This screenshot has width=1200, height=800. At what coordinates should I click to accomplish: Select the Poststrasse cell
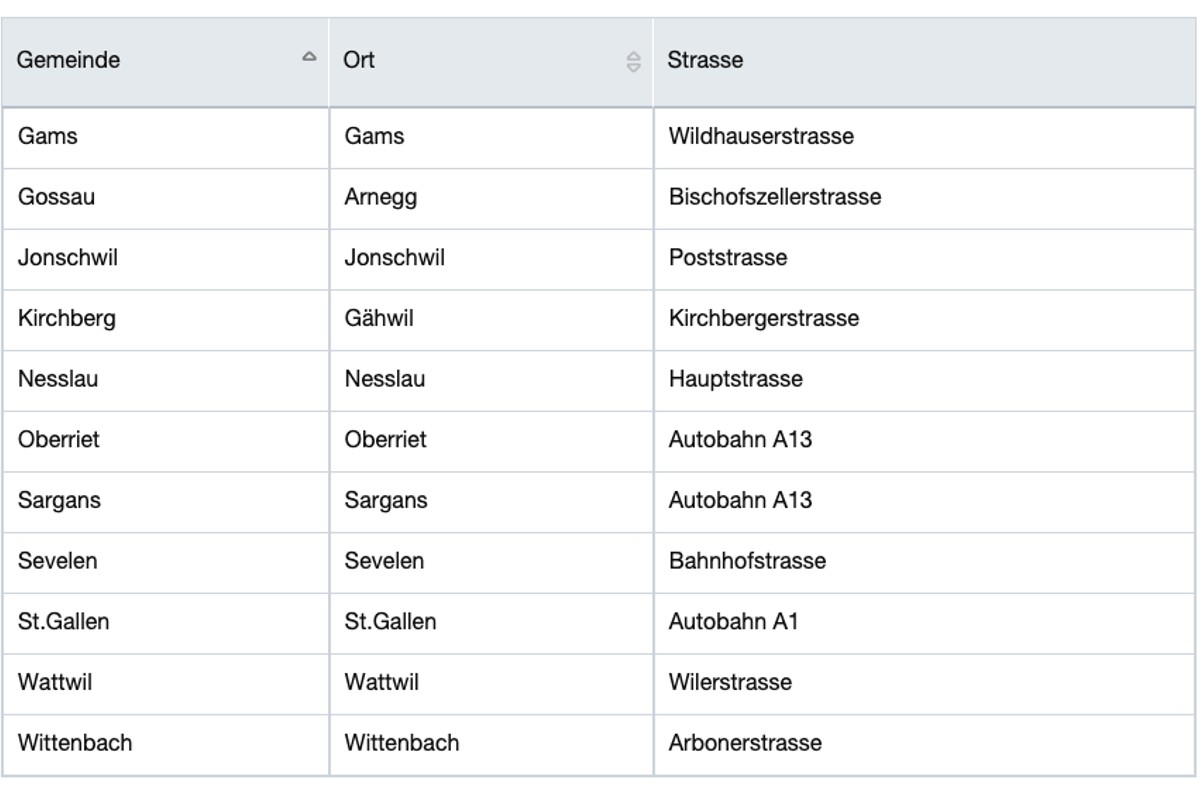[728, 258]
